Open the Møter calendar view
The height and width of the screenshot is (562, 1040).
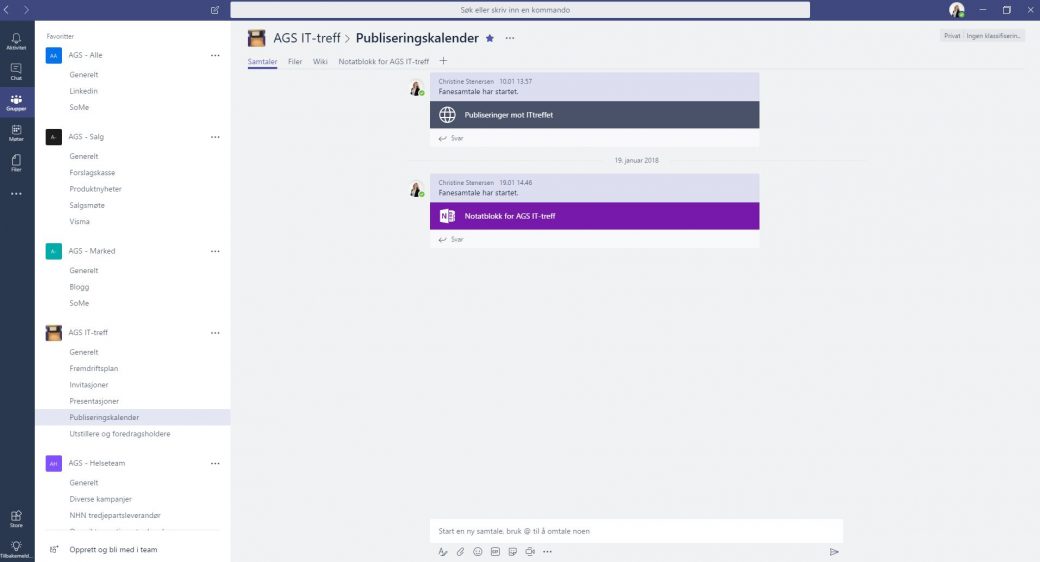(16, 132)
